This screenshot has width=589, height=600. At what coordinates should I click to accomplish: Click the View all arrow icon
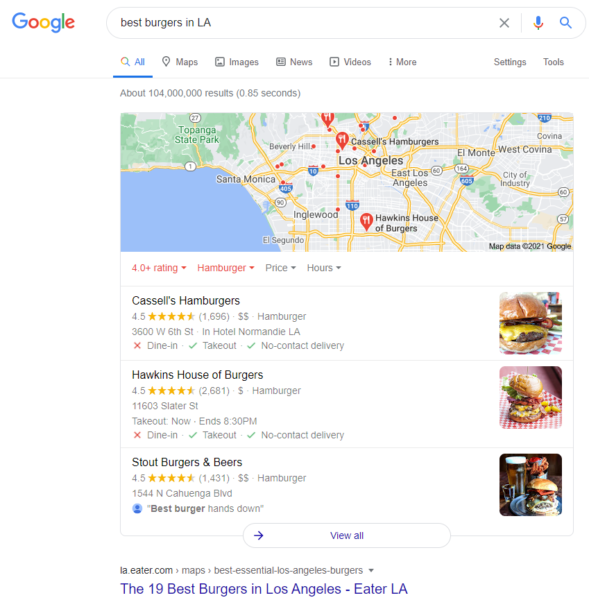(259, 535)
